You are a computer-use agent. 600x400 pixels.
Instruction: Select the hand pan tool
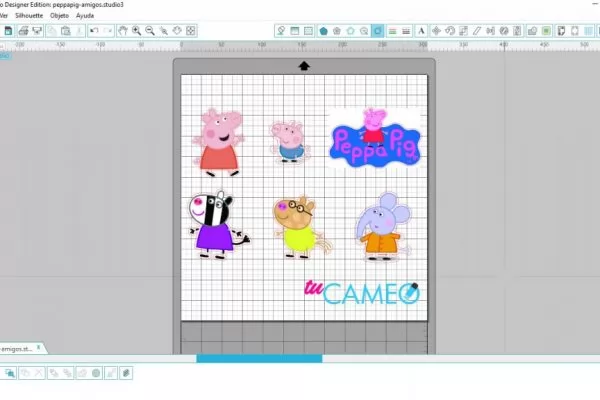[122, 31]
